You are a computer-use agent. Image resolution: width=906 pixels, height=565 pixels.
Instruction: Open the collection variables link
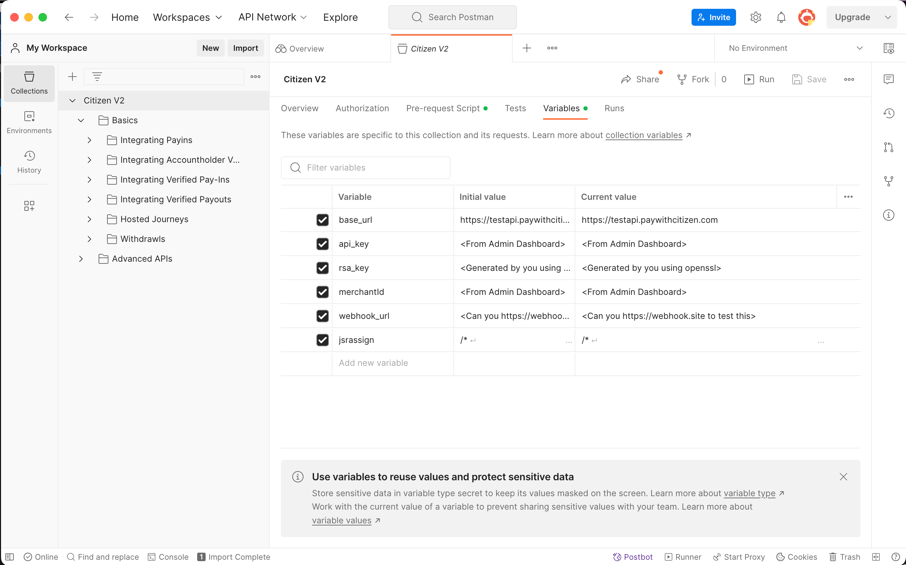coord(644,135)
